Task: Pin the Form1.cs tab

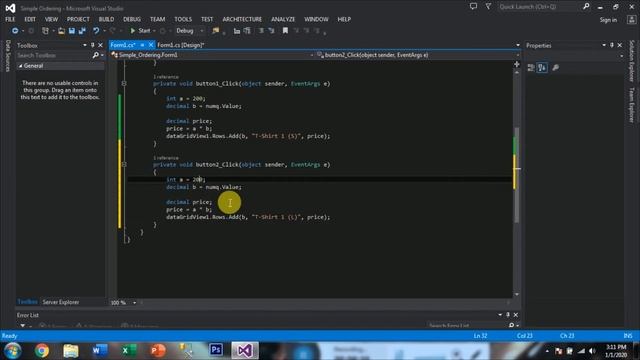Action: point(142,45)
